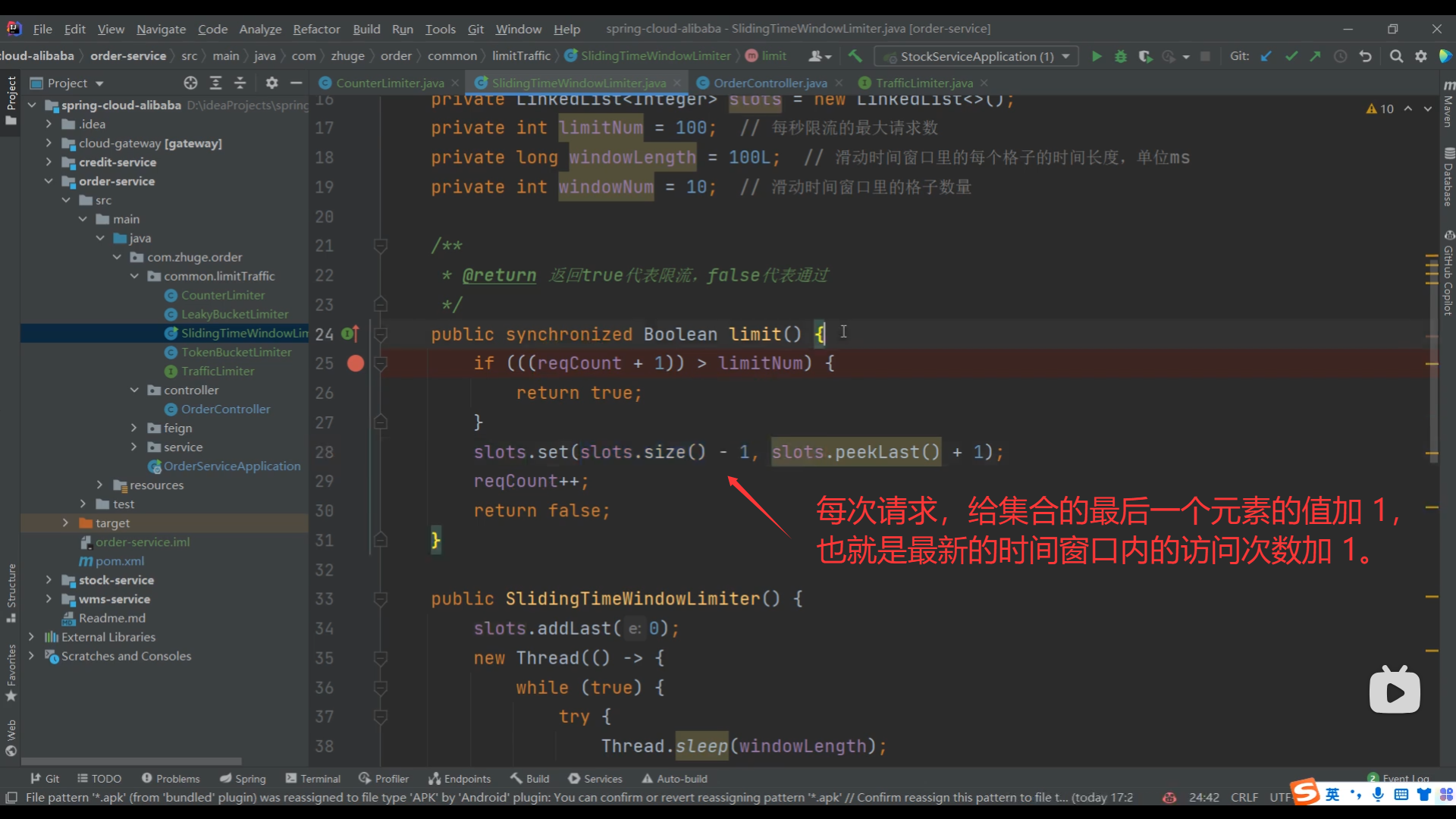Click Git update project arrow icon
The height and width of the screenshot is (819, 1456).
point(1266,56)
